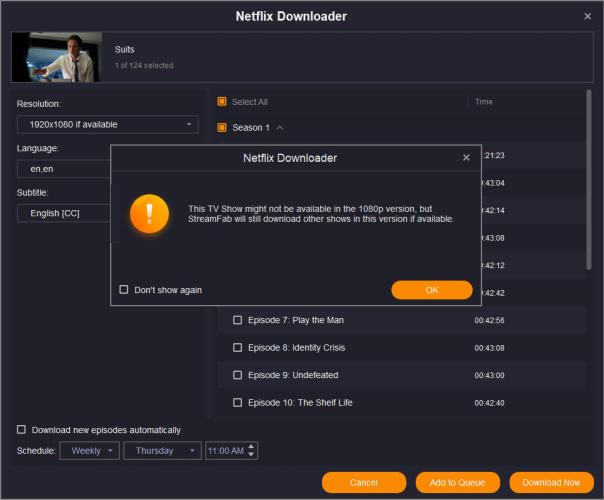Screen dimensions: 604x500
Task: Check Episode 9: Undefeated
Action: coord(237,375)
